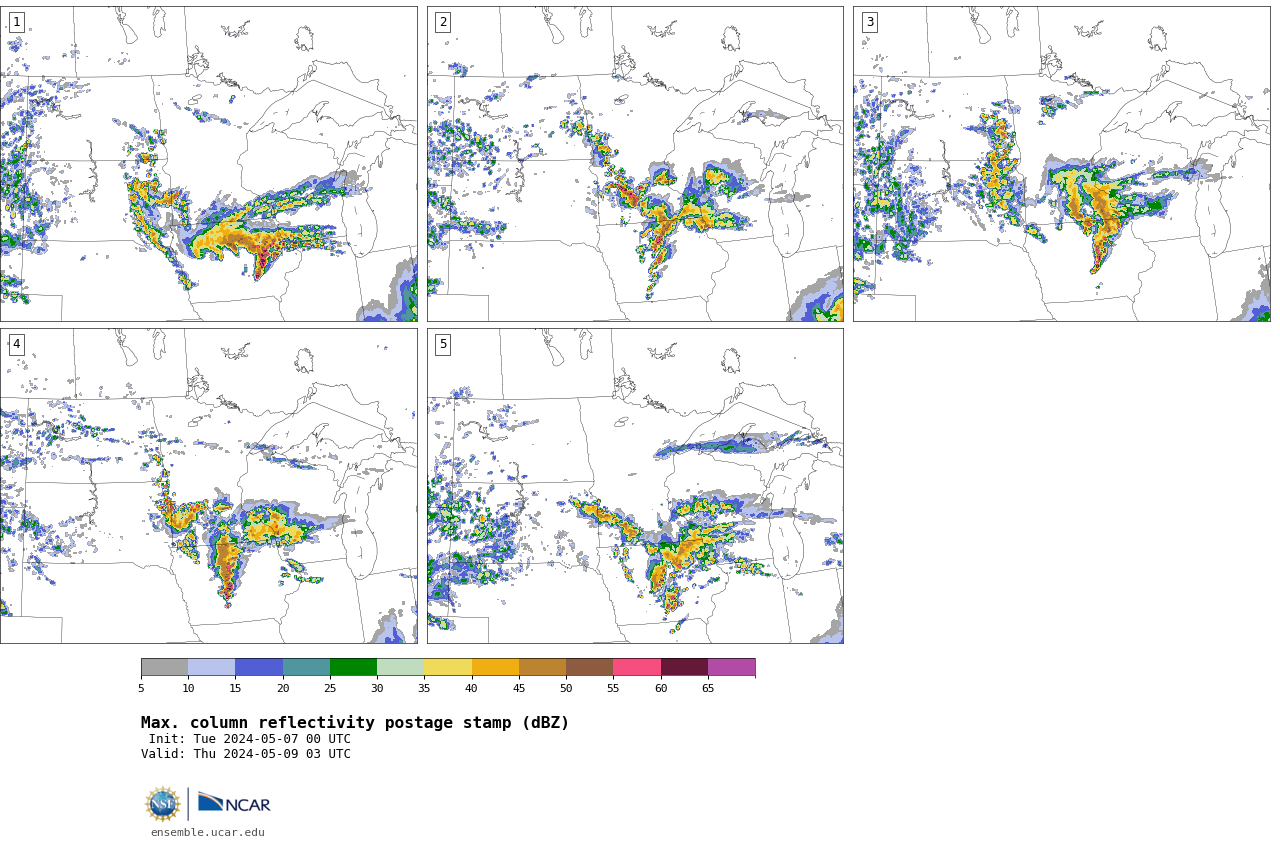Click the light blue 10-15 dBZ swatch
The image size is (1280, 844).
(x=212, y=667)
